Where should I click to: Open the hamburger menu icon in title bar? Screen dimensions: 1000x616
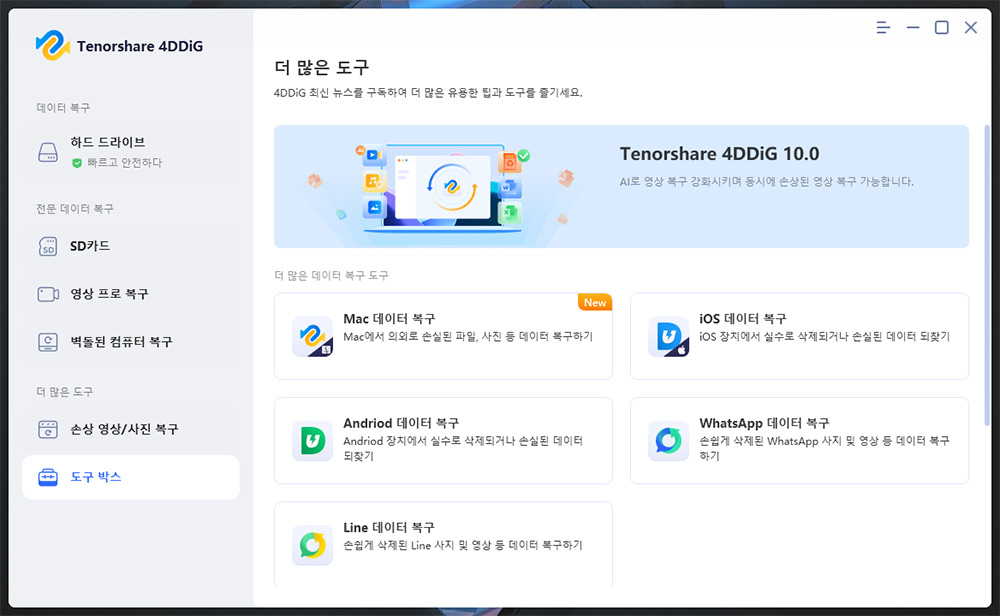coord(883,27)
